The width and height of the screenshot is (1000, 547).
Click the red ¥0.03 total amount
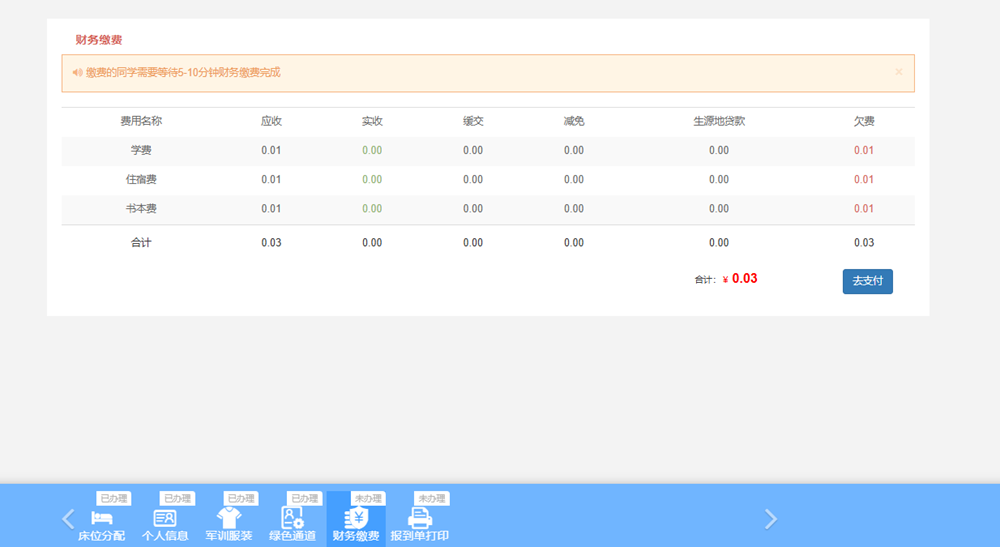[x=743, y=279]
